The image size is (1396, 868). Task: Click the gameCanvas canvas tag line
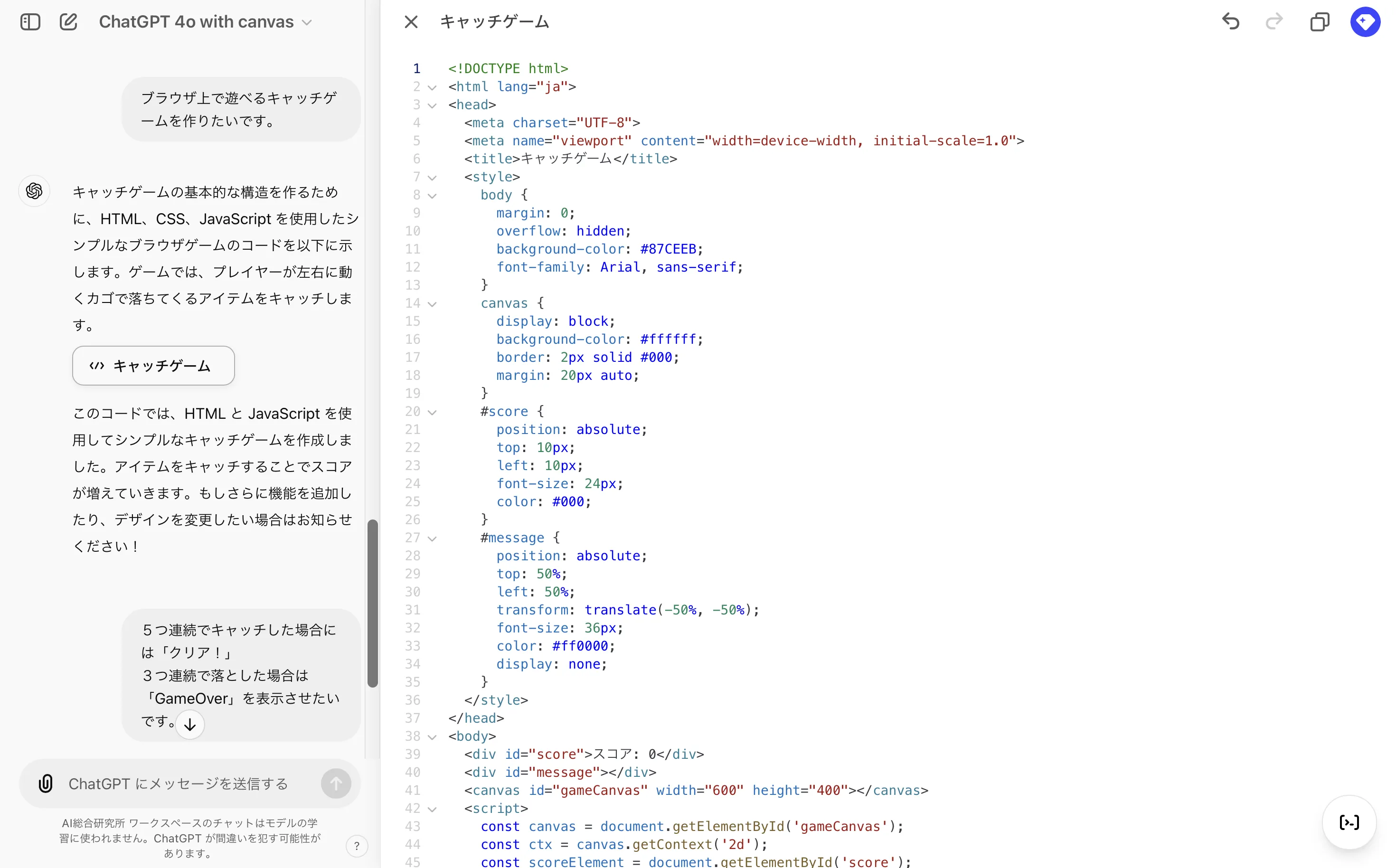696,790
